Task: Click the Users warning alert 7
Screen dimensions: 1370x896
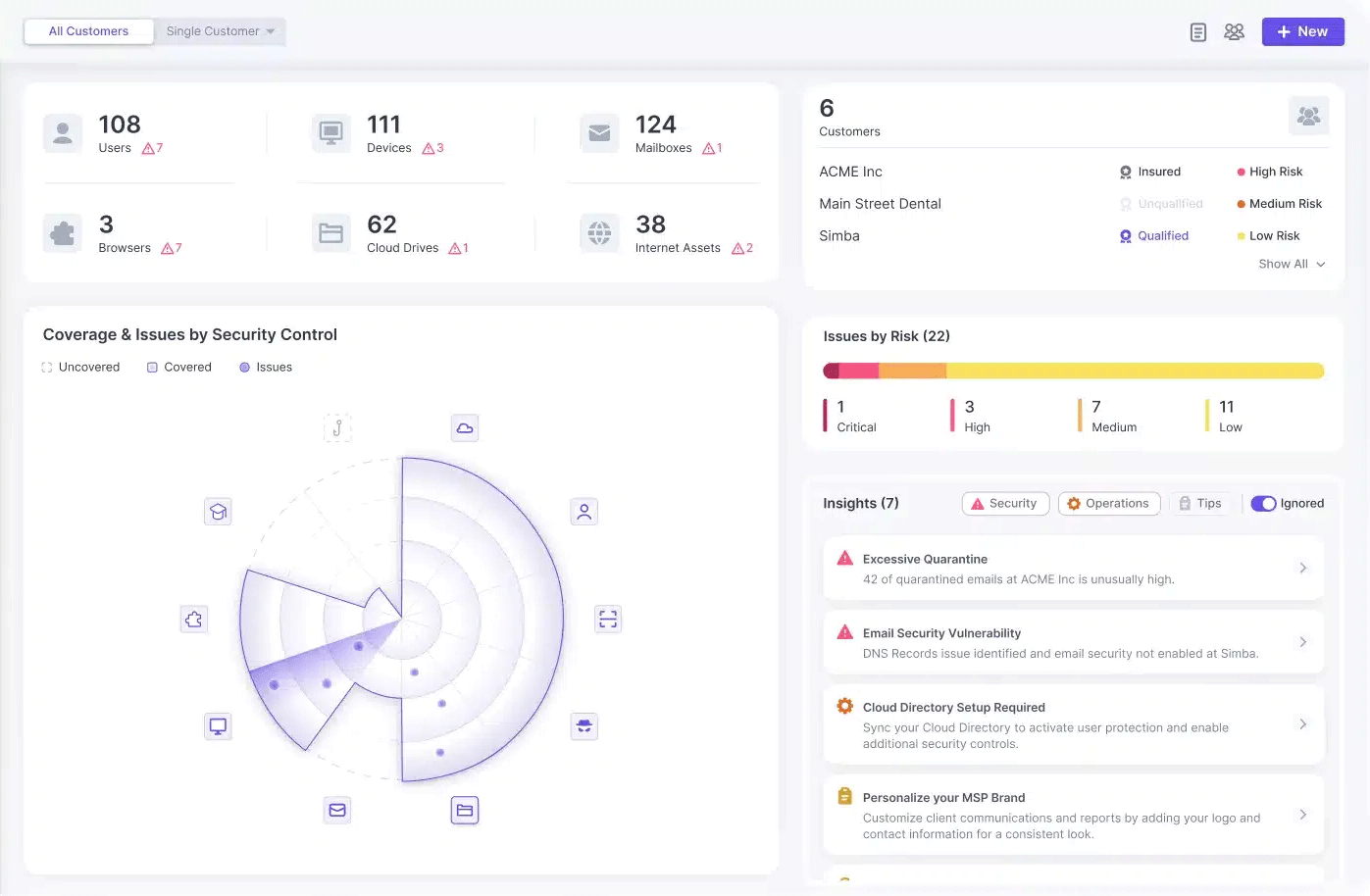Action: [x=152, y=148]
